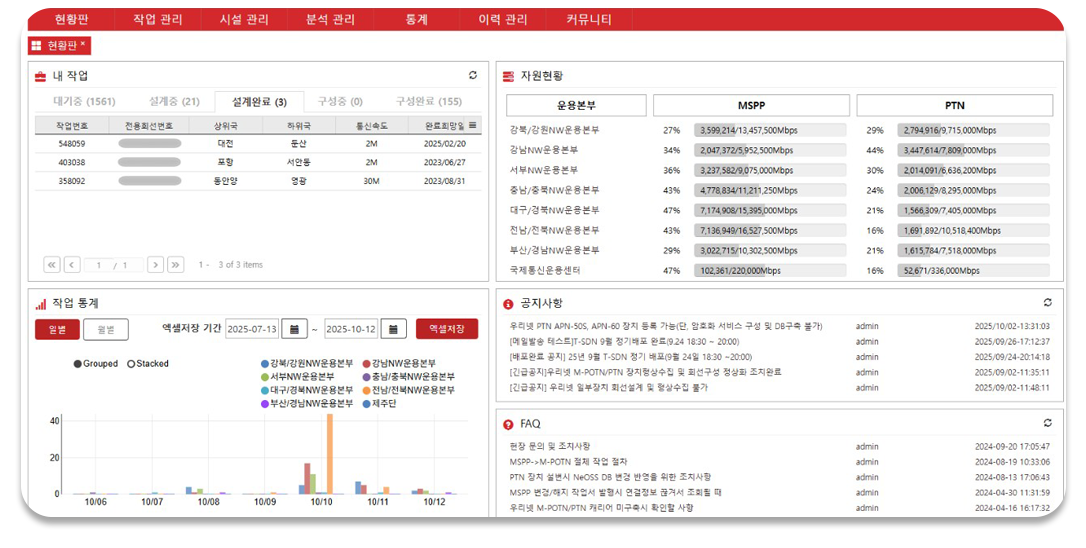Screen dimensions: 1086x548
Task: Open calendar for start date 2025-07-13
Action: pos(294,329)
